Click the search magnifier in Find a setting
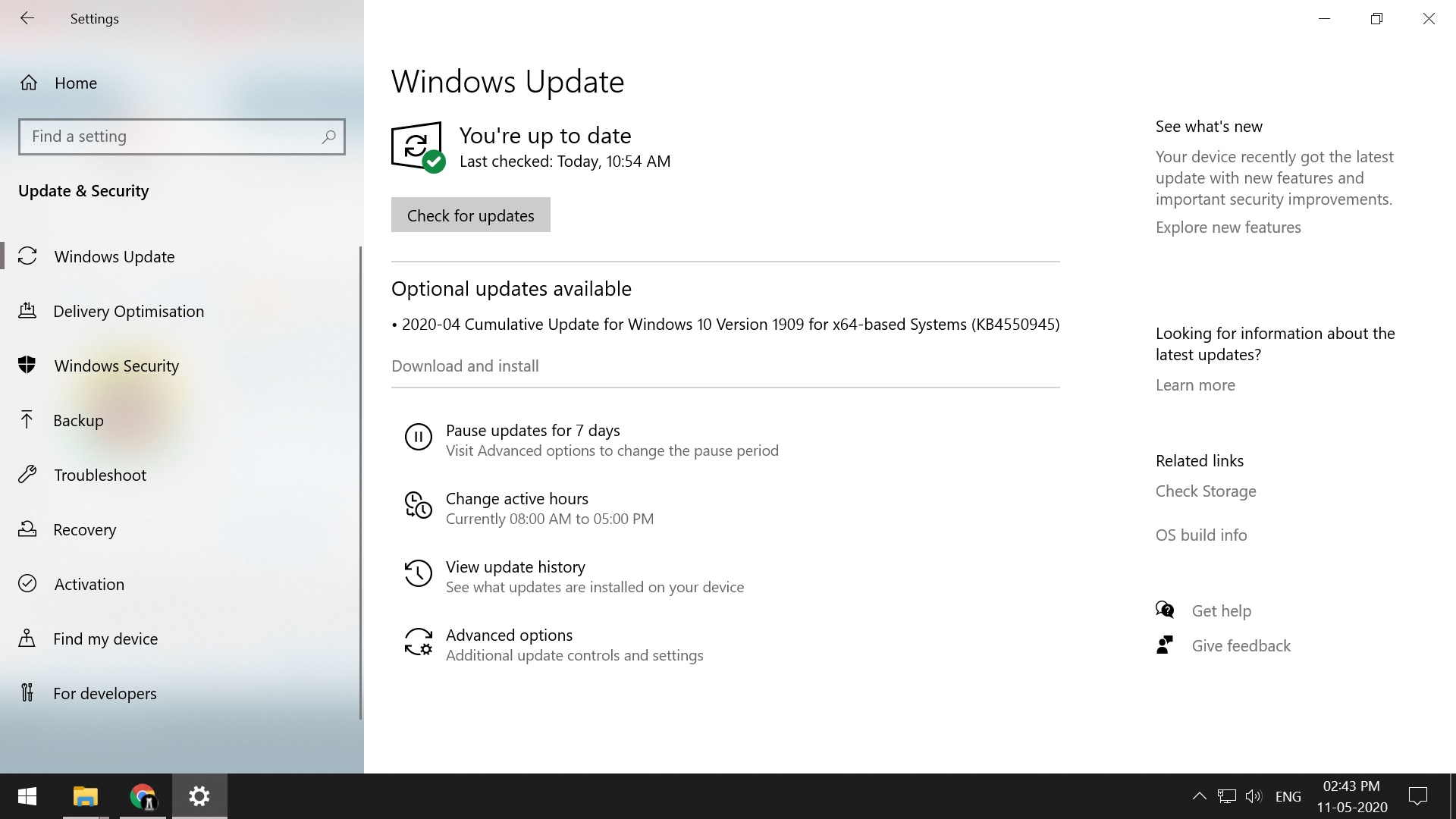Image resolution: width=1456 pixels, height=819 pixels. coord(328,136)
